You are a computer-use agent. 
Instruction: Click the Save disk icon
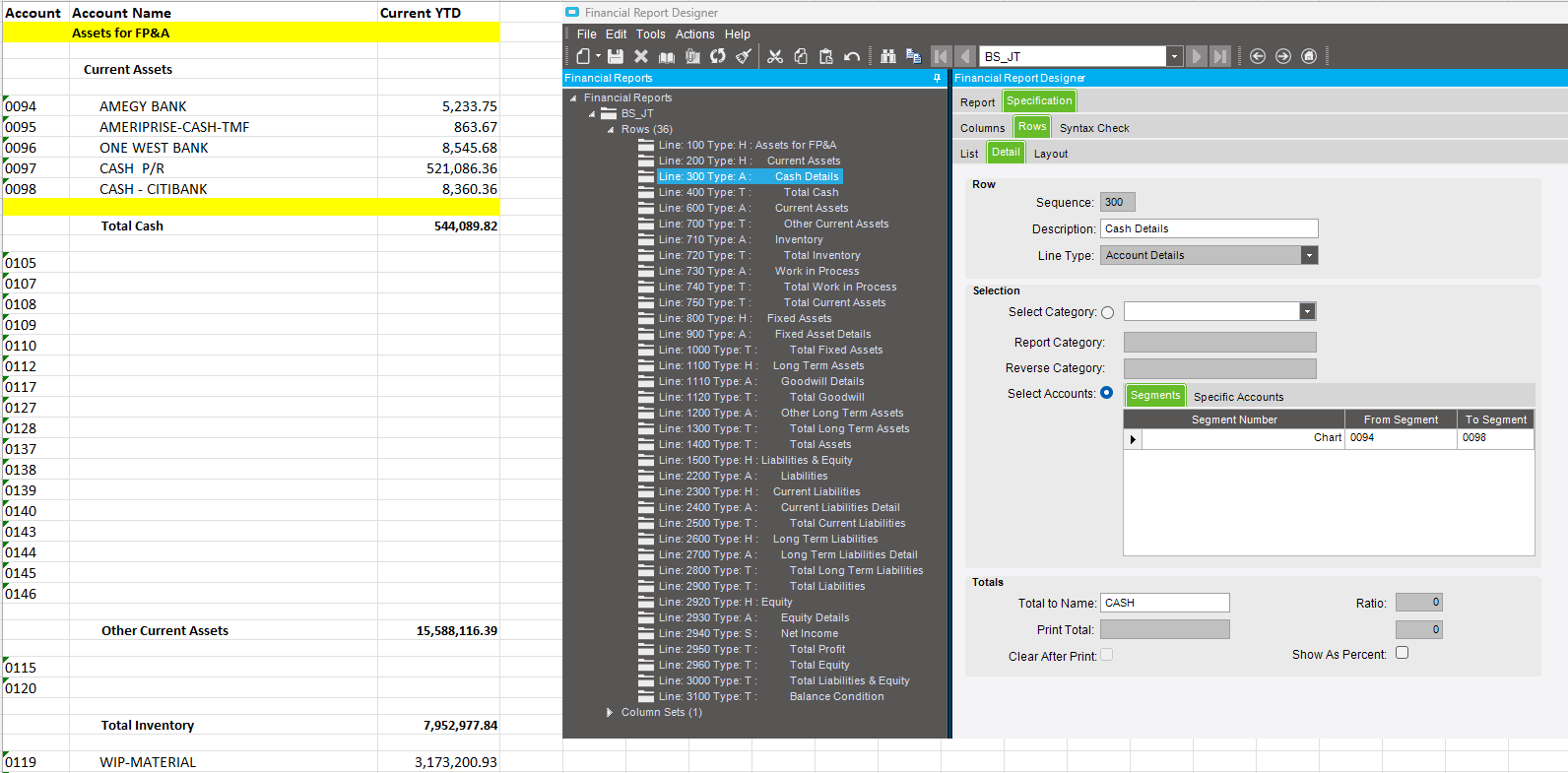coord(616,56)
